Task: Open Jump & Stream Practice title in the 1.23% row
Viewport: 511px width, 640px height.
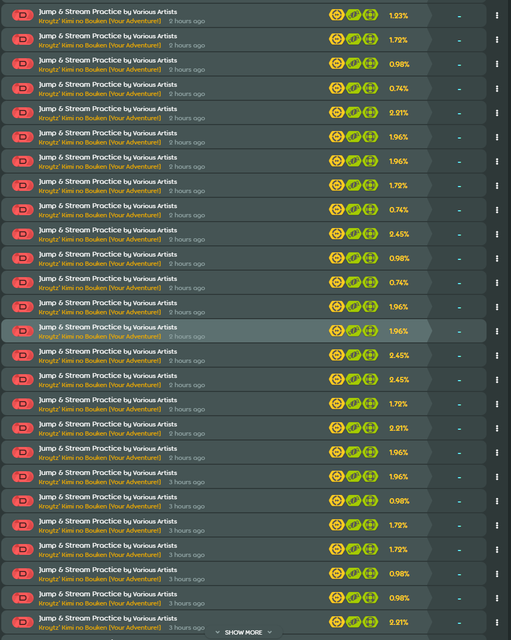Action: point(108,12)
